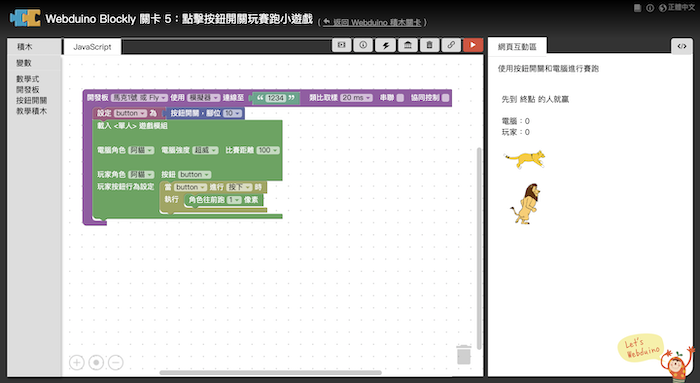This screenshot has width=700, height=383.
Task: Toggle the 協同控制 checkbox
Action: (x=445, y=98)
